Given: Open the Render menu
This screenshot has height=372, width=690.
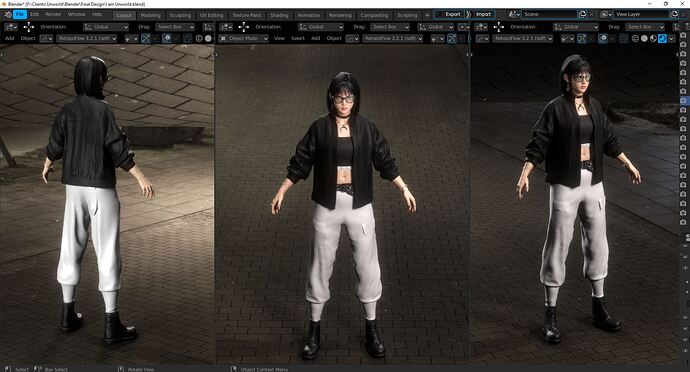Looking at the screenshot, I should (54, 15).
